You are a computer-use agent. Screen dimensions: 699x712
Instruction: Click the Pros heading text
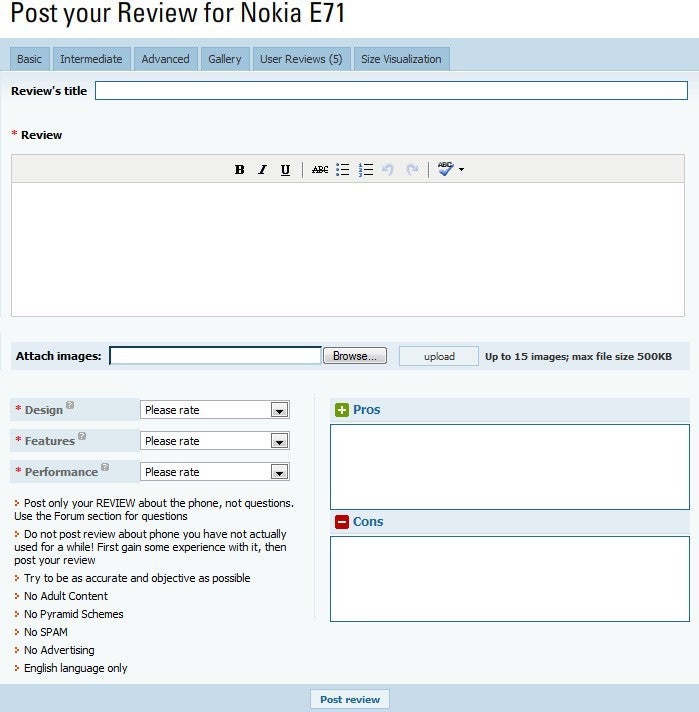[x=367, y=410]
